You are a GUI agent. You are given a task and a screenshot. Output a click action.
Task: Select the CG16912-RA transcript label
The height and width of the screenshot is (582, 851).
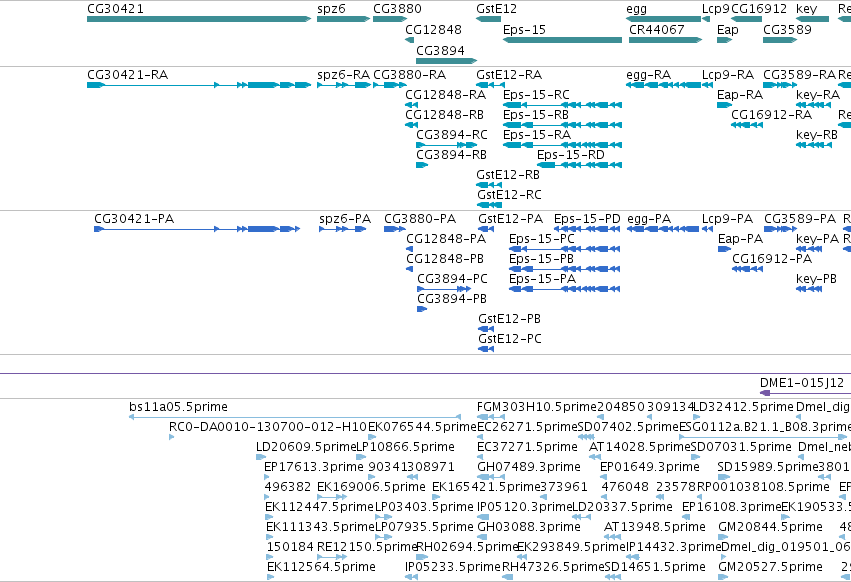[x=772, y=115]
